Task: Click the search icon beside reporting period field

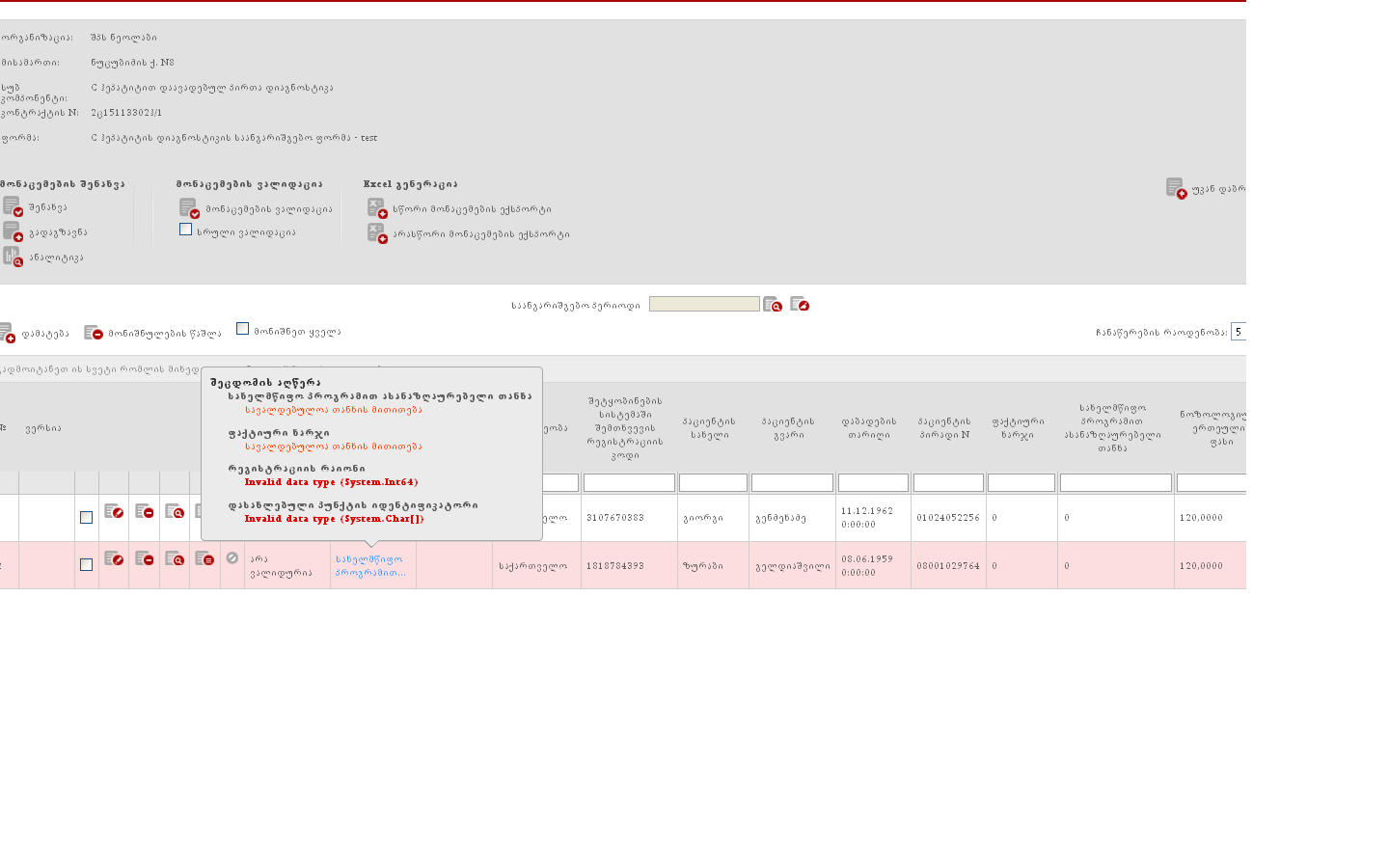Action: coord(773,305)
